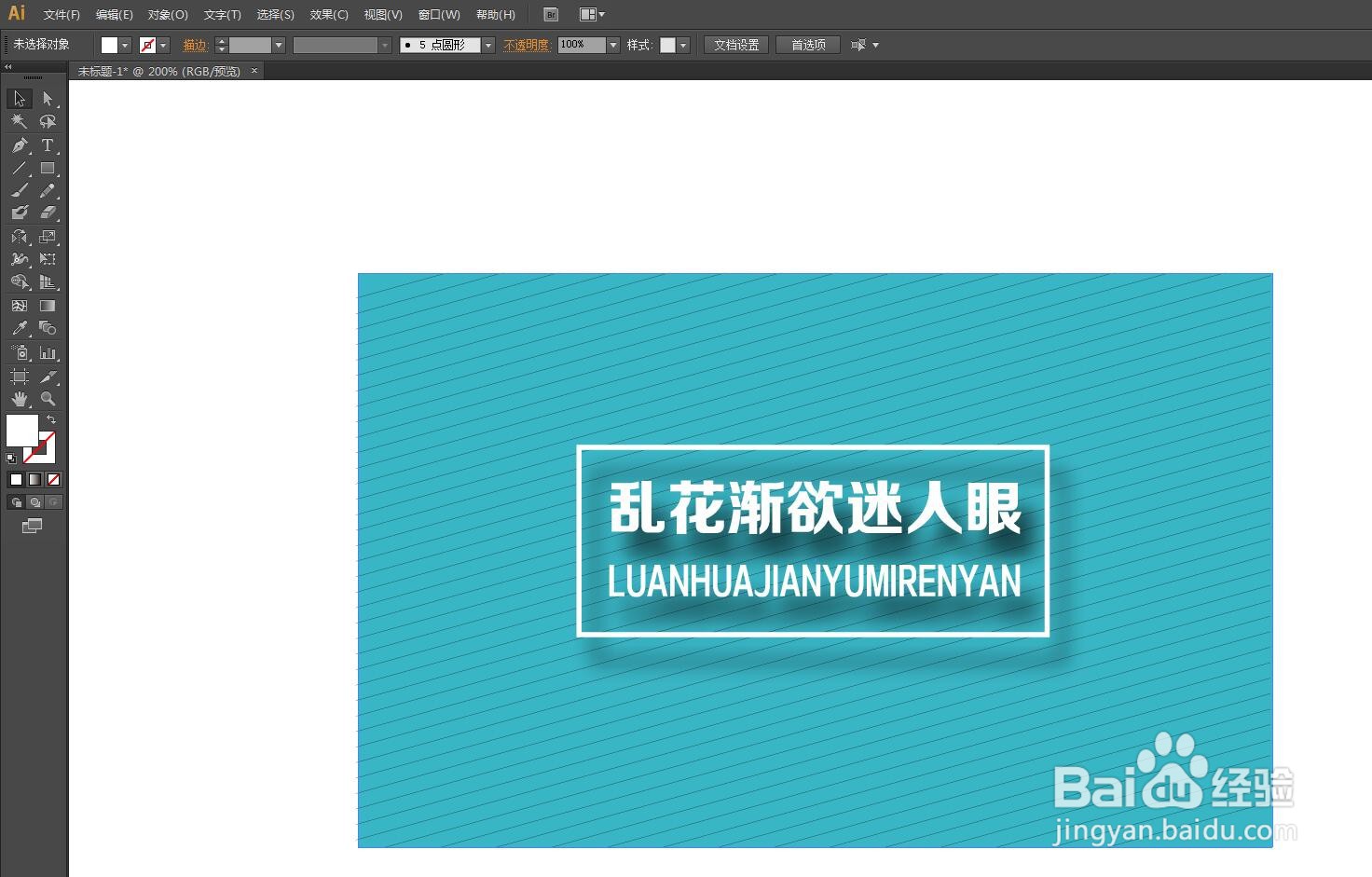Viewport: 1372px width, 877px height.
Task: Select the Zoom tool
Action: click(x=48, y=399)
